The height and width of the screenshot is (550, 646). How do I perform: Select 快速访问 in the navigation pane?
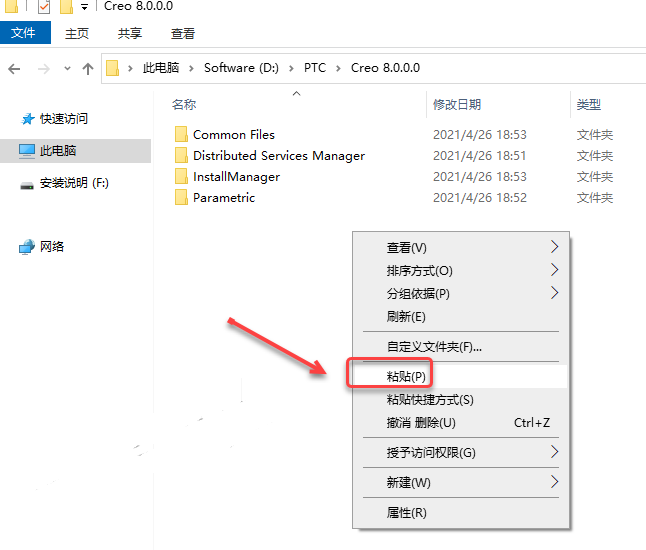[64, 119]
